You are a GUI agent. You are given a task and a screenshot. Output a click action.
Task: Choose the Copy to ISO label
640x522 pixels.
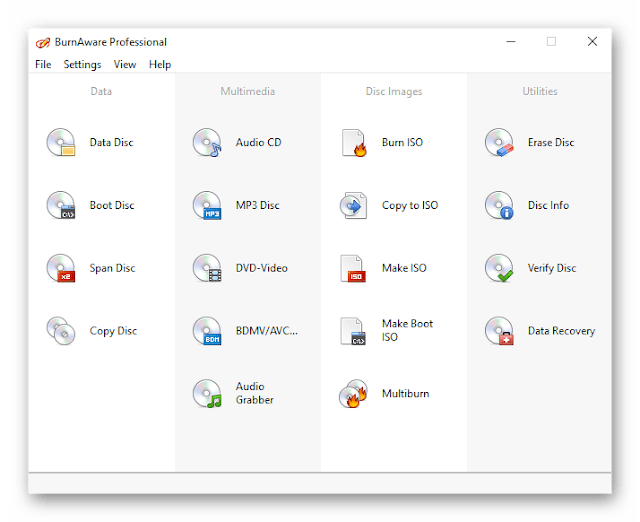click(x=410, y=205)
